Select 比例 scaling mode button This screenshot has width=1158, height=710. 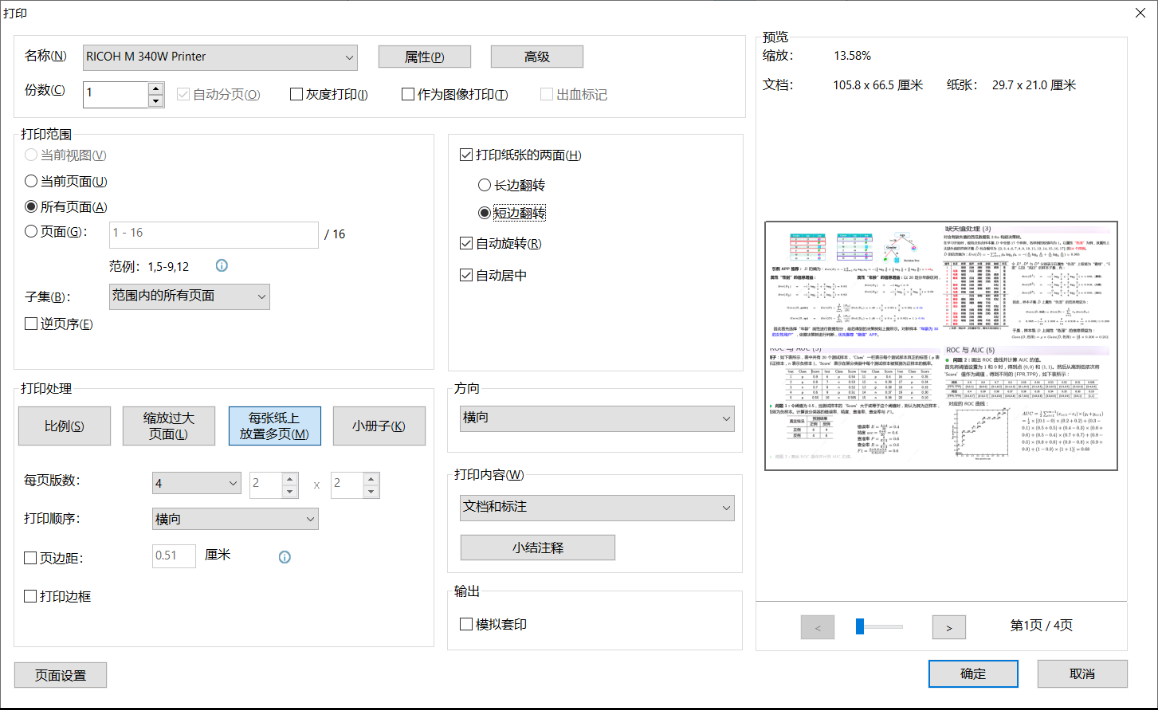[x=64, y=426]
